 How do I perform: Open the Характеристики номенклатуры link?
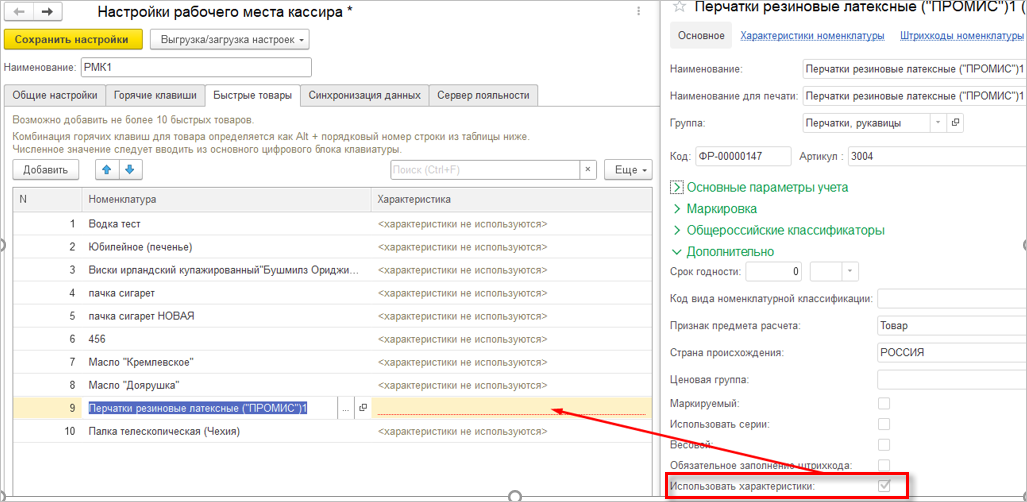click(812, 36)
